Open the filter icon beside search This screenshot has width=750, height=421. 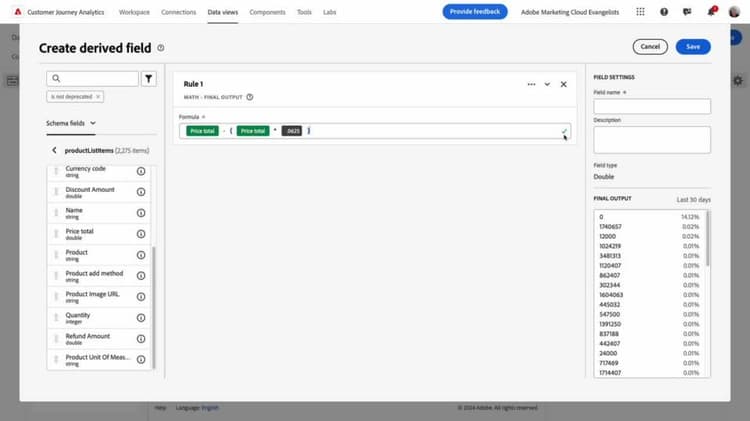pos(149,78)
